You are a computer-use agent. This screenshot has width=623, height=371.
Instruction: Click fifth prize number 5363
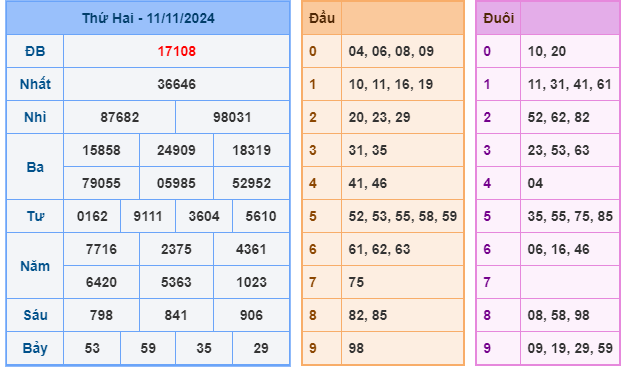(x=176, y=282)
